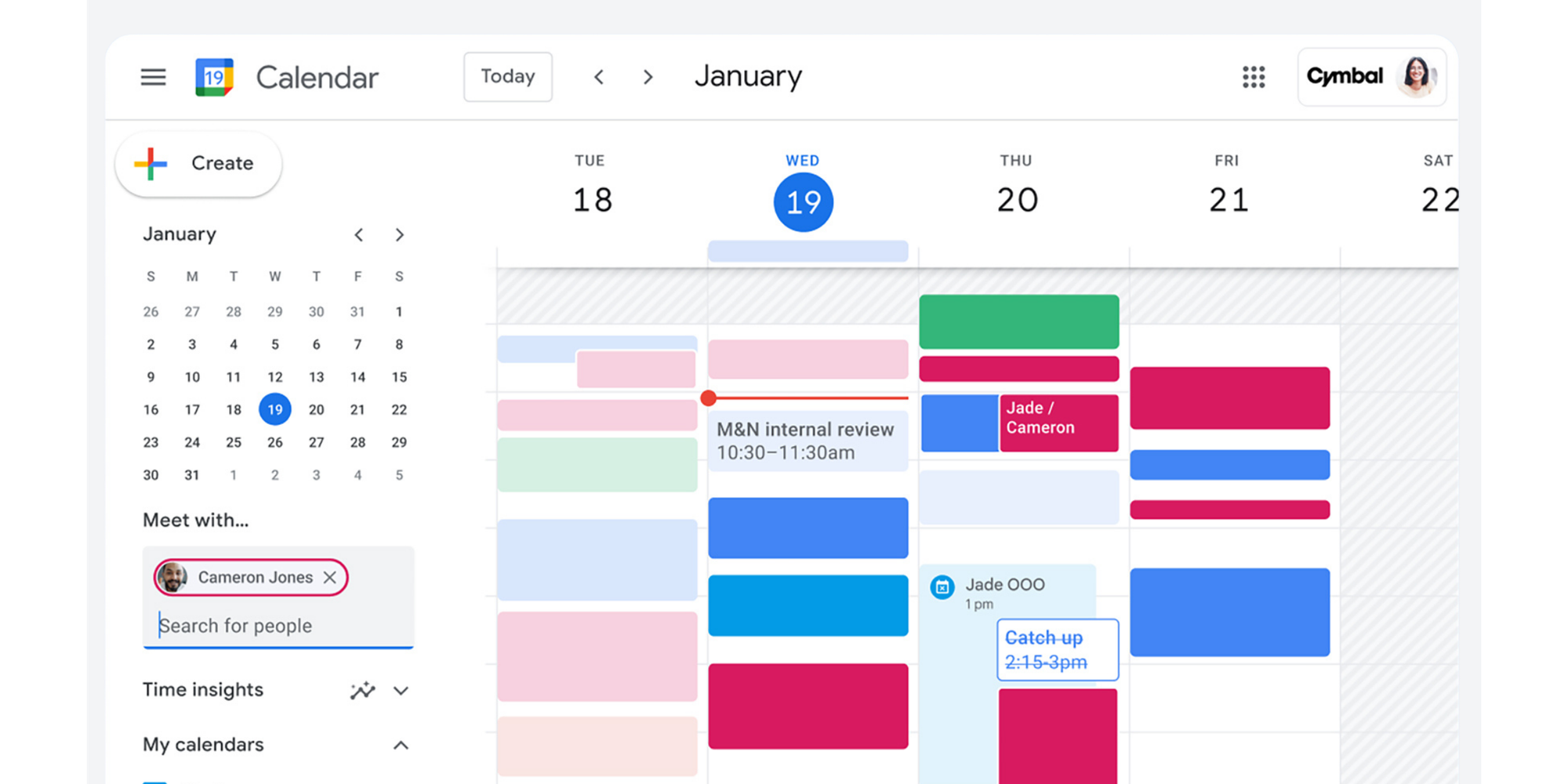1568x784 pixels.
Task: Go to previous month in mini calendar
Action: point(358,234)
